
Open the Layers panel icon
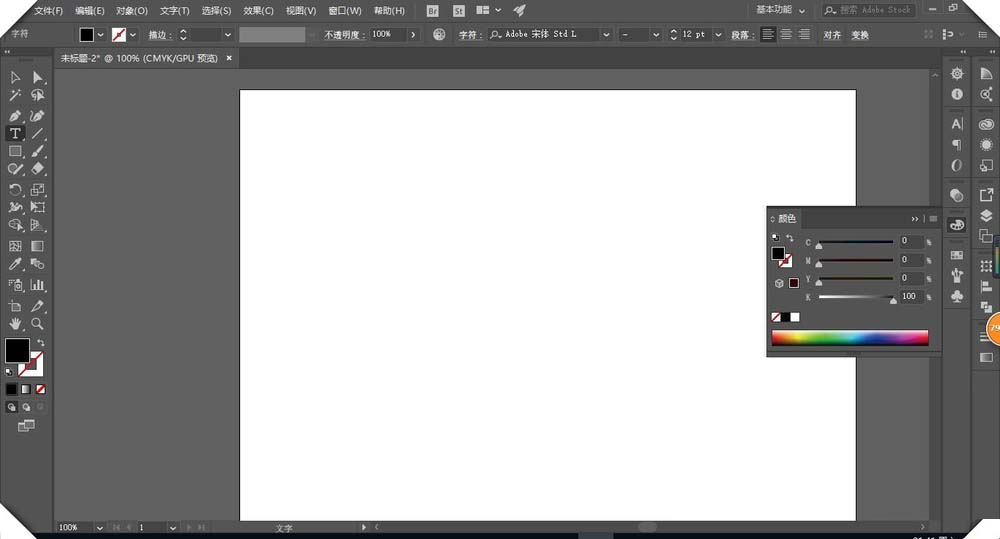[x=986, y=216]
